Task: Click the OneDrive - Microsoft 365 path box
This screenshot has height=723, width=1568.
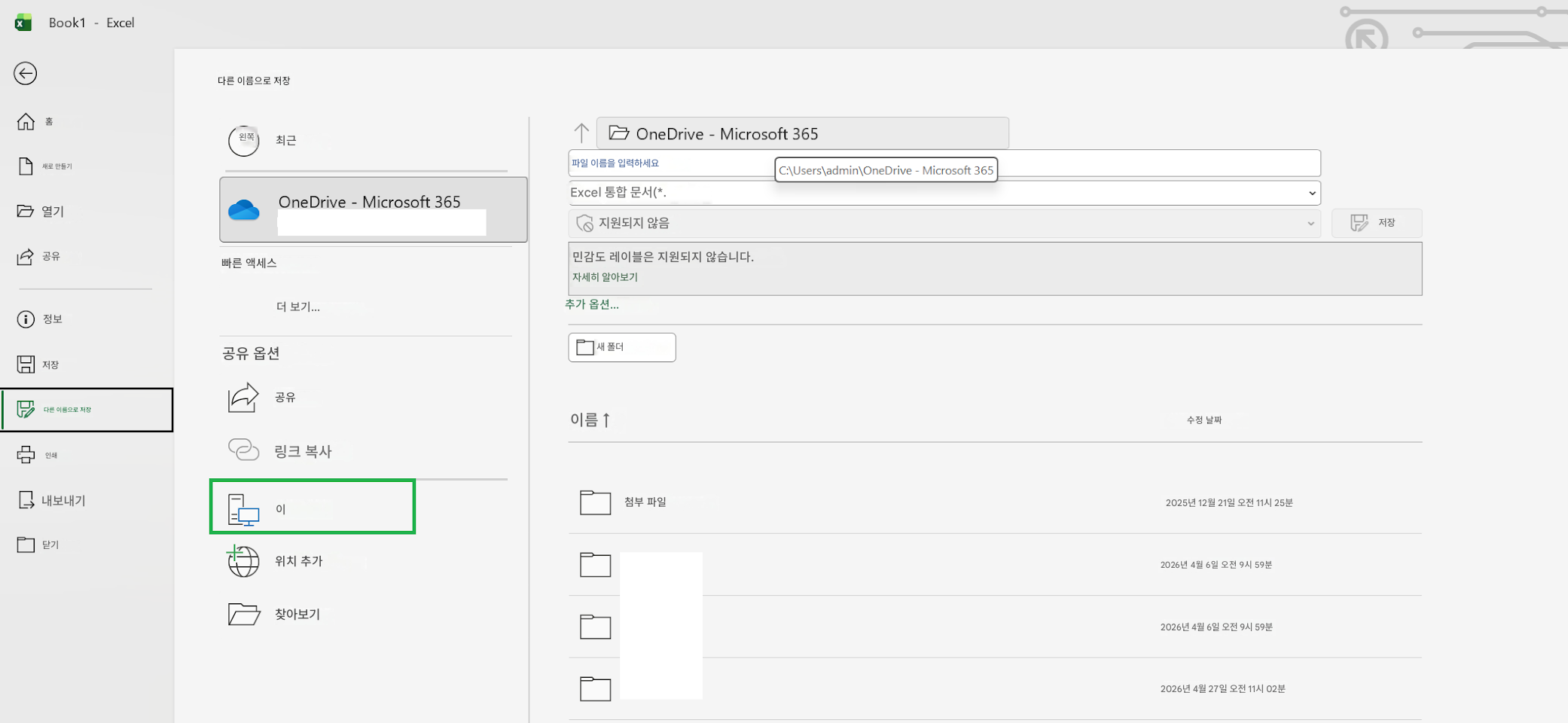Action: click(x=803, y=133)
